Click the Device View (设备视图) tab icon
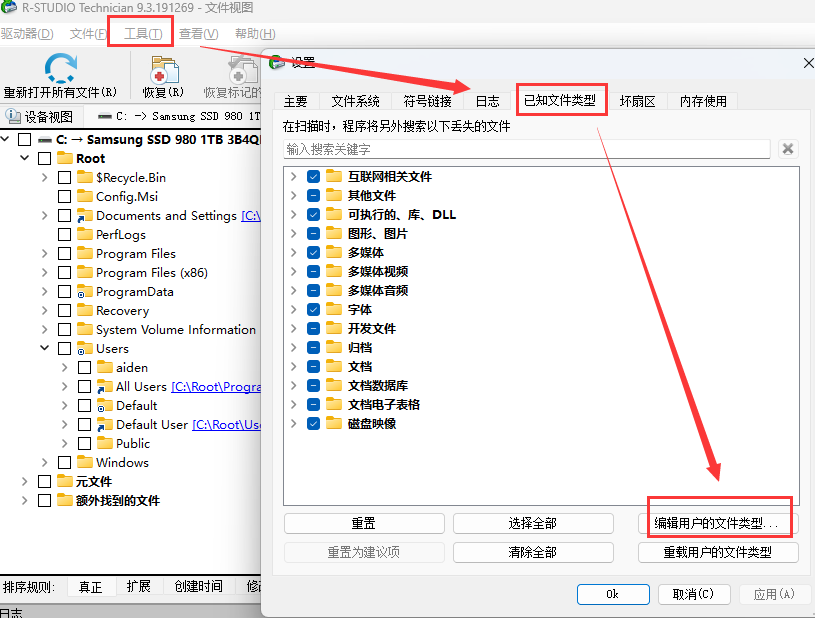 point(13,117)
